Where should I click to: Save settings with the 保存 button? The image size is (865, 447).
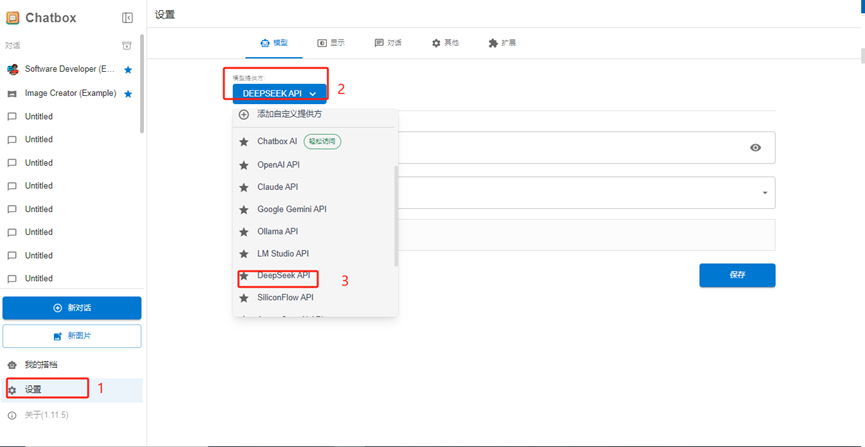click(737, 275)
